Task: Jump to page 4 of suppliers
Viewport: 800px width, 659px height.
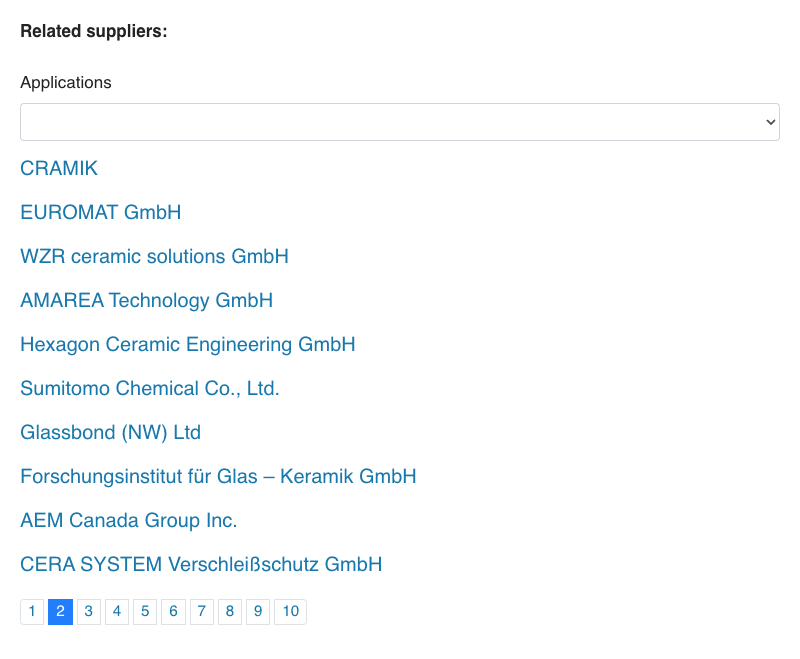Action: (x=117, y=612)
